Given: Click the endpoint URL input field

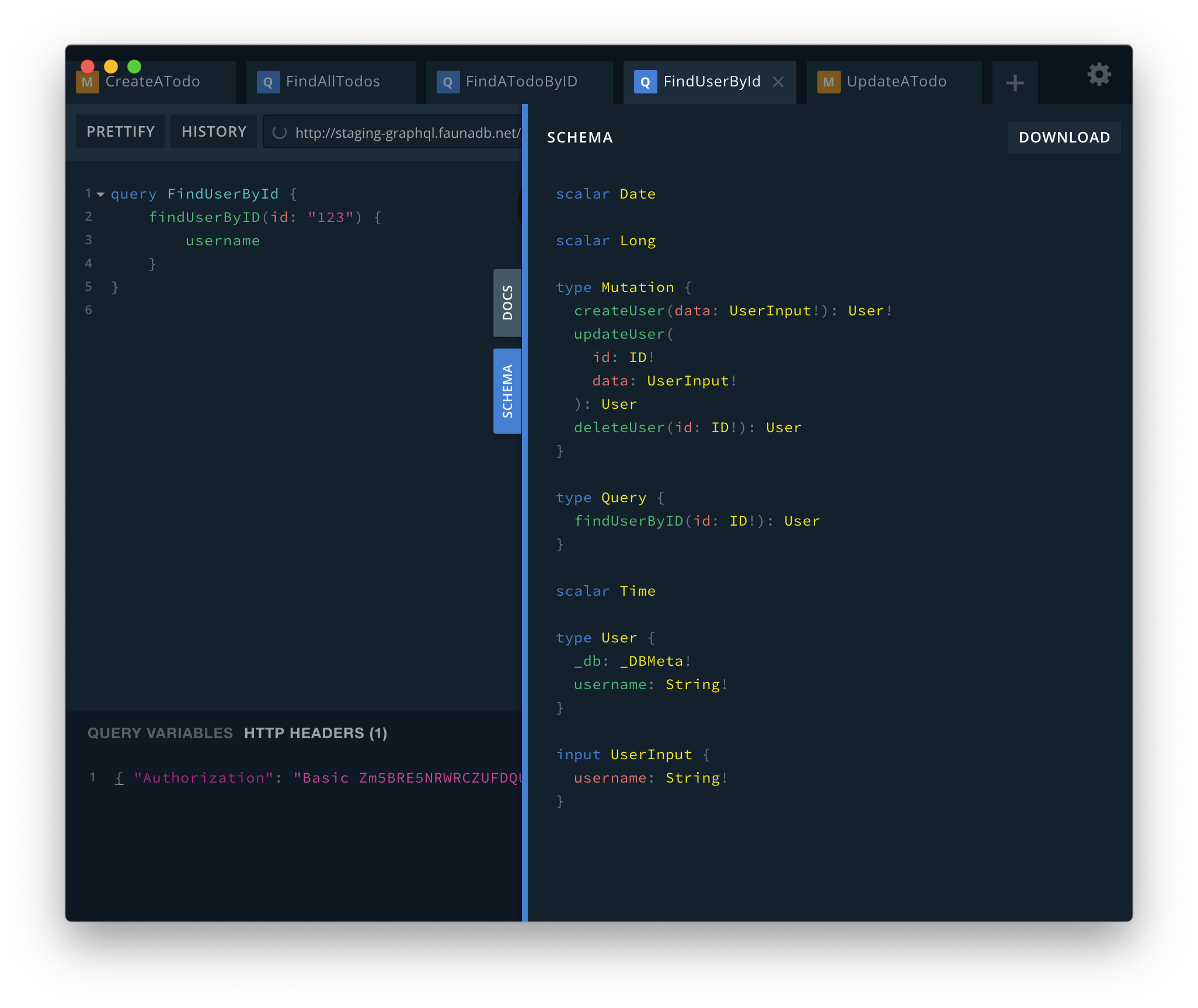Looking at the screenshot, I should coord(392,133).
